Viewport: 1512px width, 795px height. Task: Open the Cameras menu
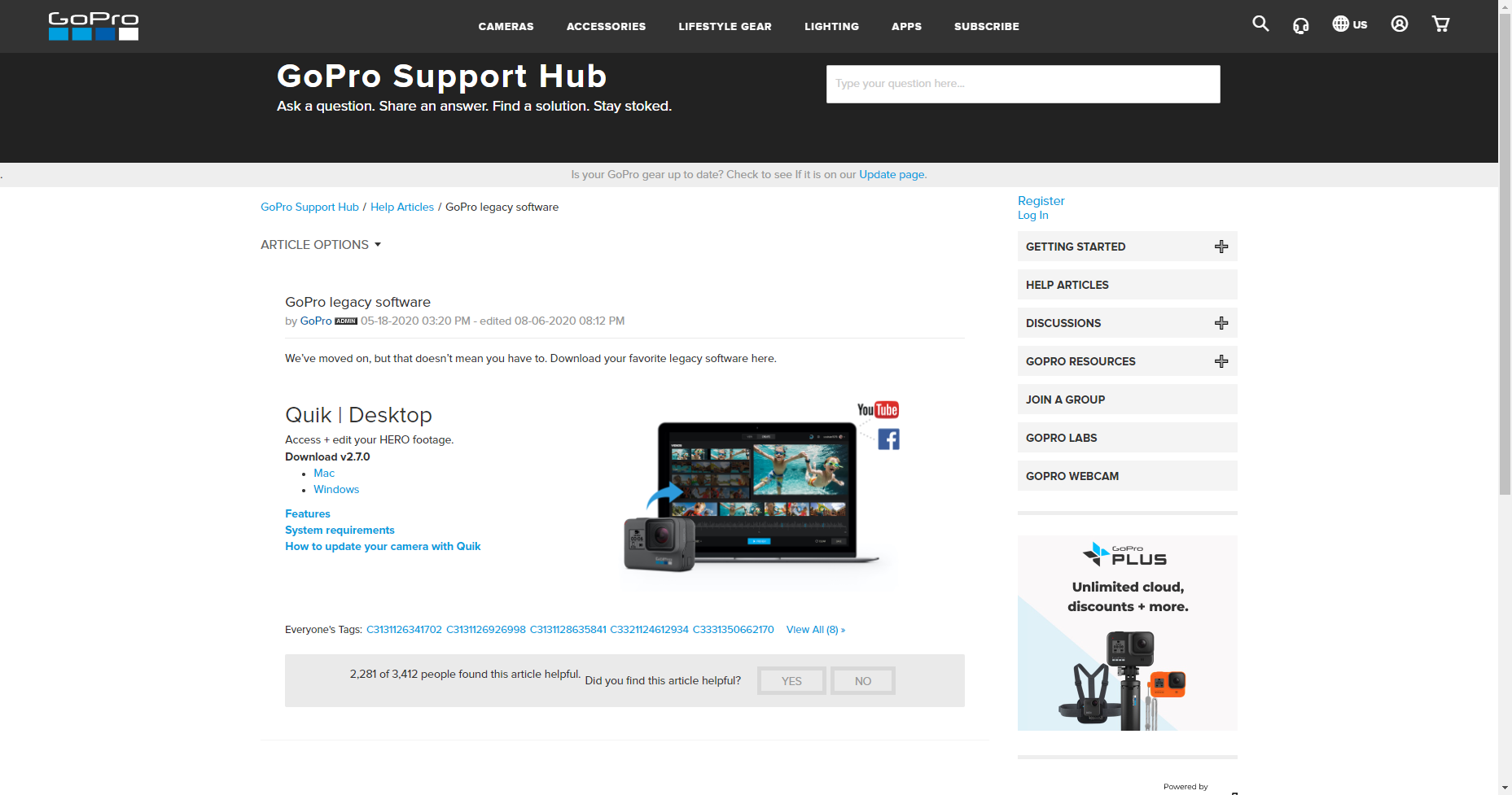(506, 26)
